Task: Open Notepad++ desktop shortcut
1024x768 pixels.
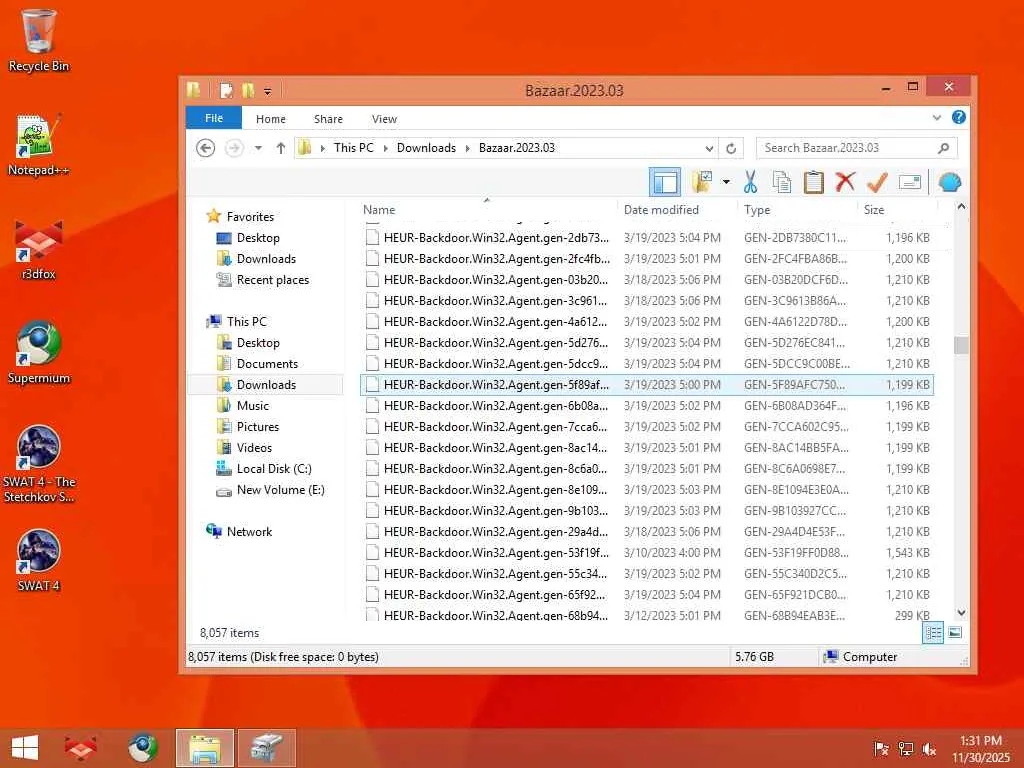Action: point(39,145)
